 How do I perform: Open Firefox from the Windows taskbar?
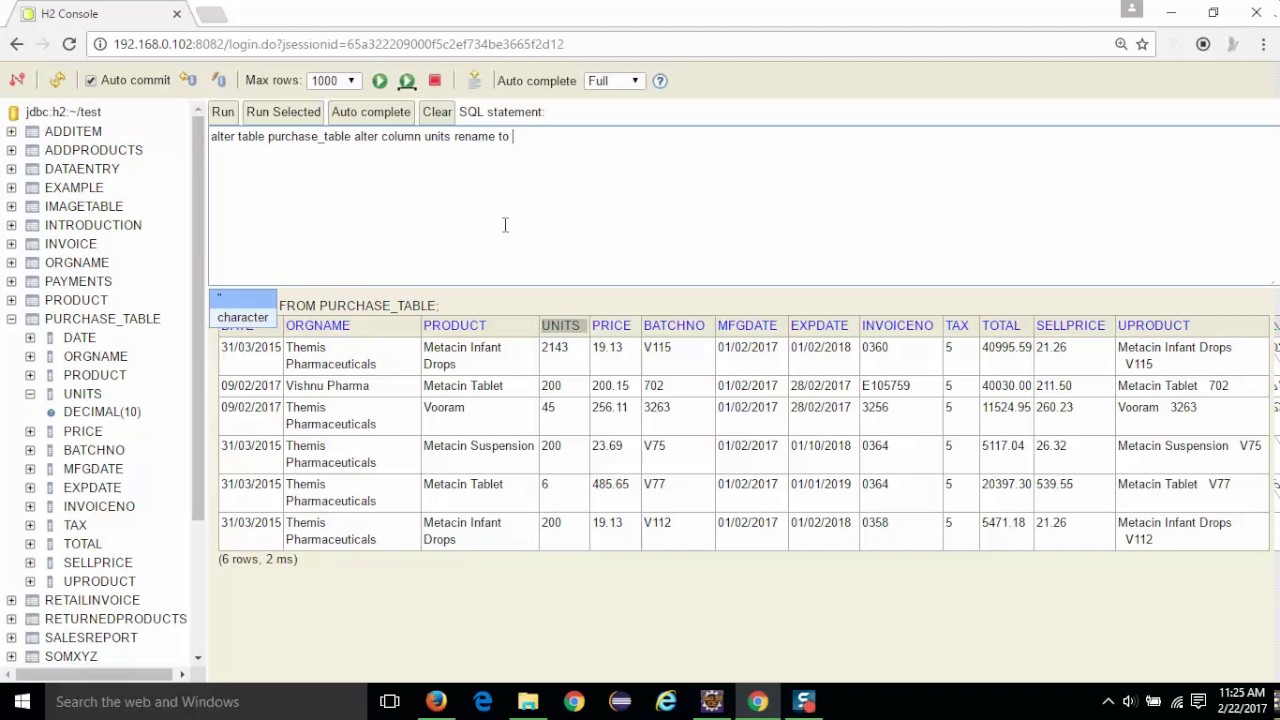point(436,702)
